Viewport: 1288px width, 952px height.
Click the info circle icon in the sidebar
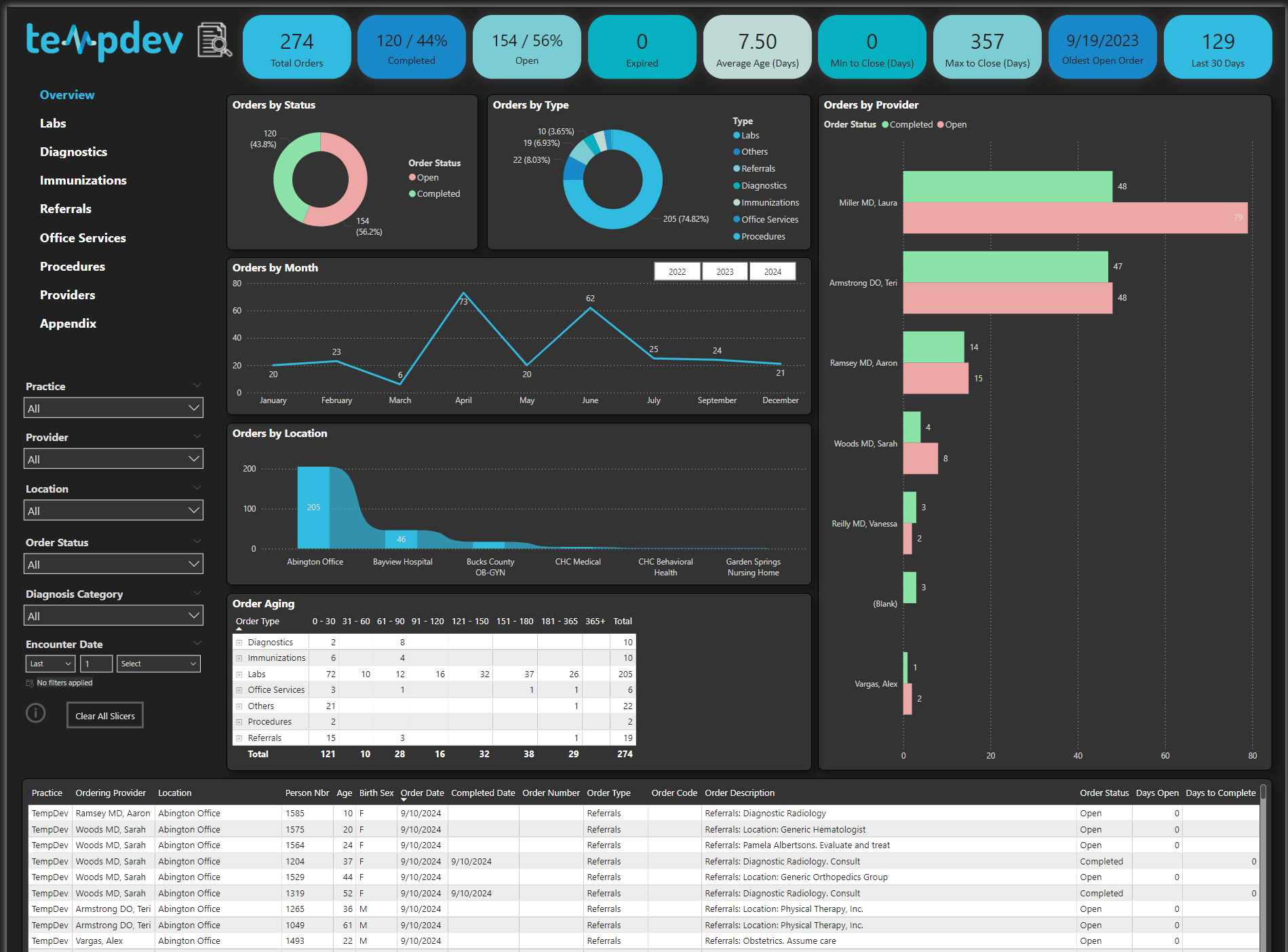click(x=35, y=713)
